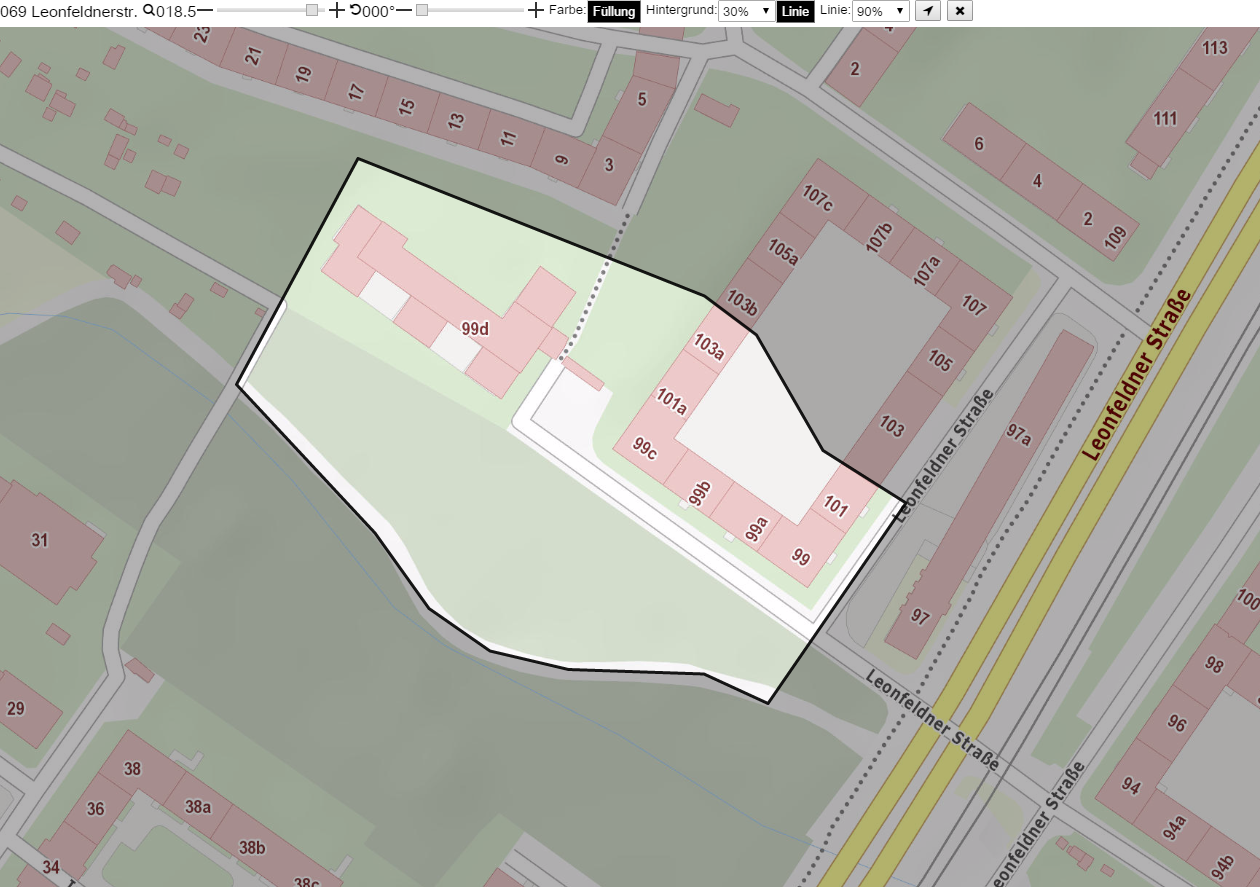1260x887 pixels.
Task: Decrease rotation with the minus icon
Action: (x=405, y=10)
